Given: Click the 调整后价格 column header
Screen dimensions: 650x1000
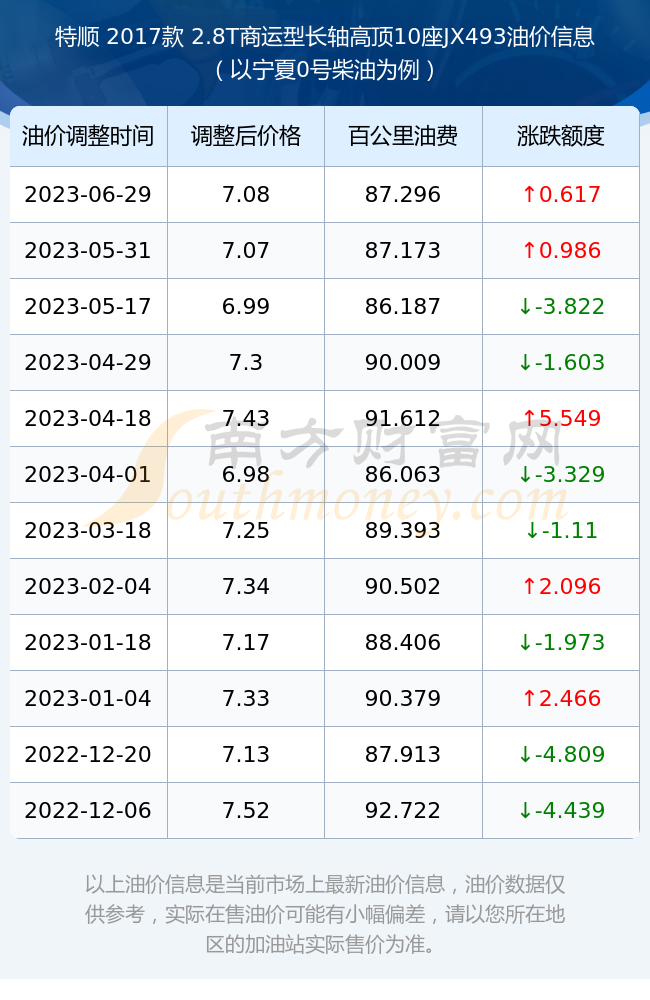Looking at the screenshot, I should tap(246, 136).
